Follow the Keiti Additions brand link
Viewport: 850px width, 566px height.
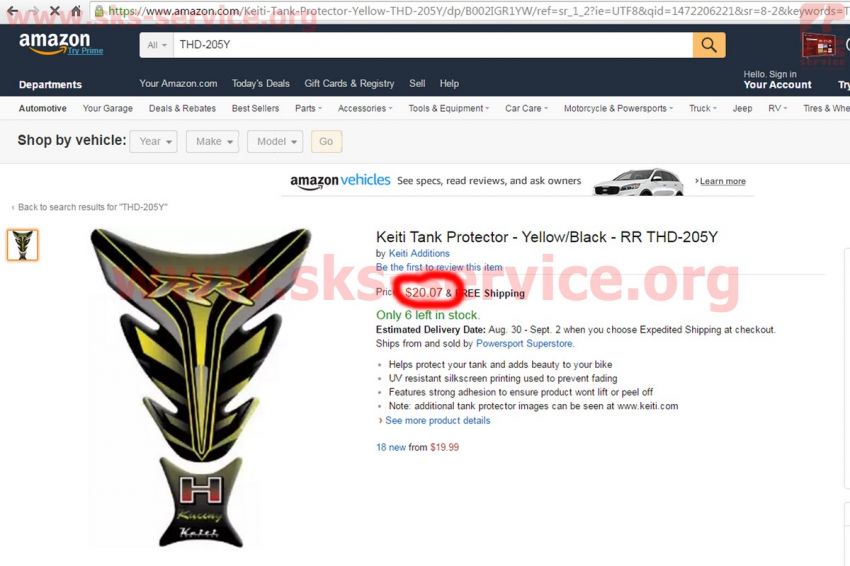pyautogui.click(x=419, y=253)
